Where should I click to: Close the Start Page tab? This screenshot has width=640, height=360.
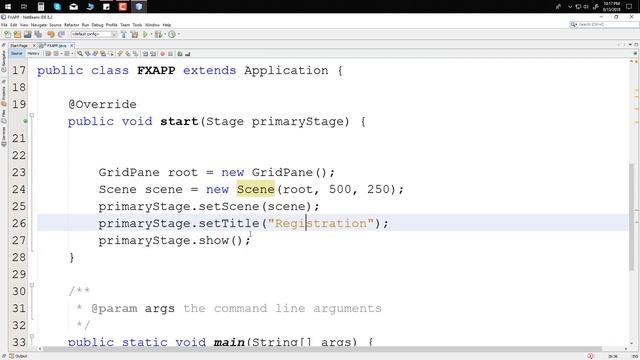point(34,46)
